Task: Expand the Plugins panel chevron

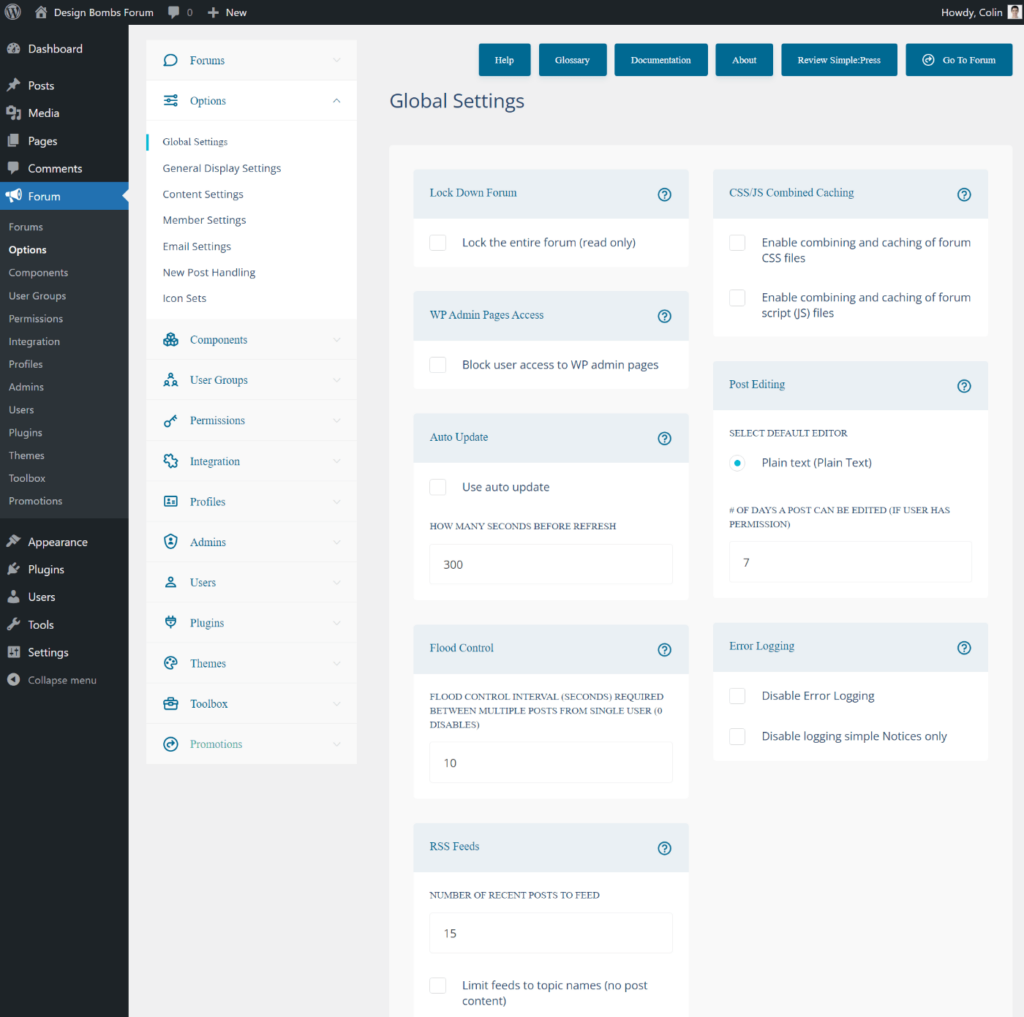Action: 336,623
